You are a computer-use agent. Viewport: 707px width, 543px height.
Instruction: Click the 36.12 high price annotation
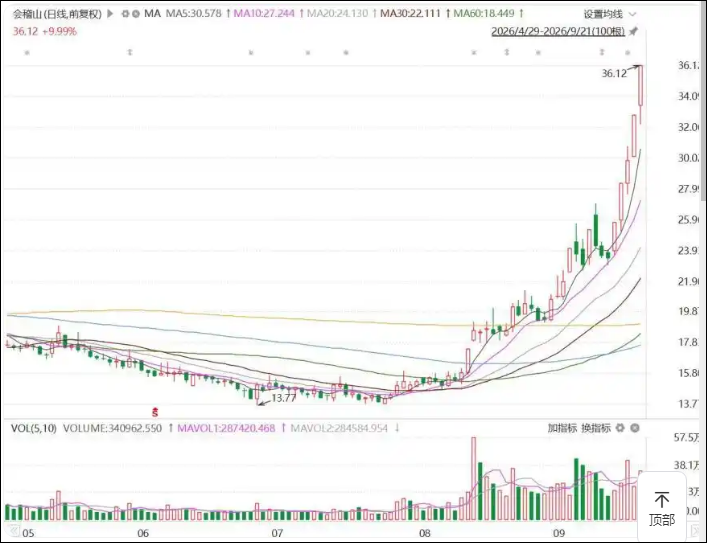pyautogui.click(x=614, y=73)
